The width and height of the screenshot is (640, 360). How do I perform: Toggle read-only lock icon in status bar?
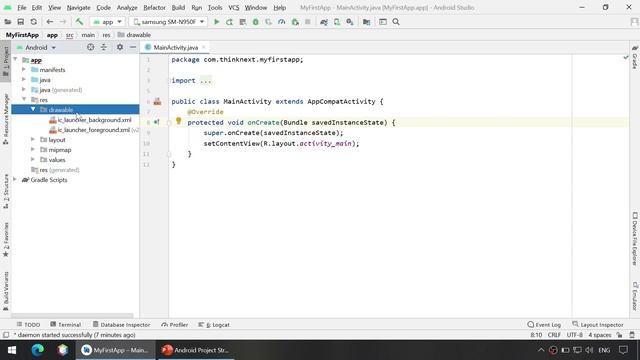(620, 335)
